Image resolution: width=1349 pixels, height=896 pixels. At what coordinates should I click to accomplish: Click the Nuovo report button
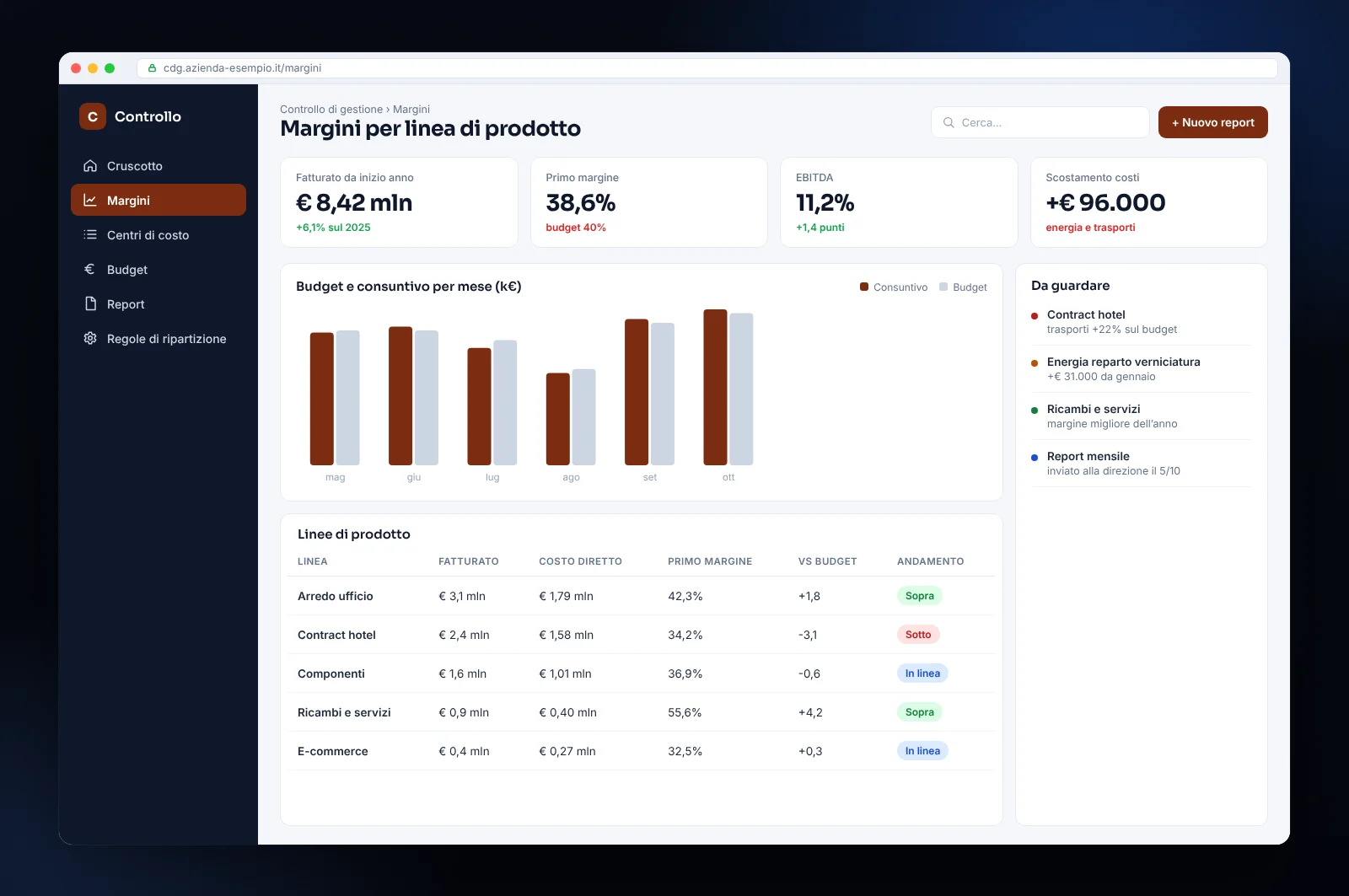click(1212, 122)
